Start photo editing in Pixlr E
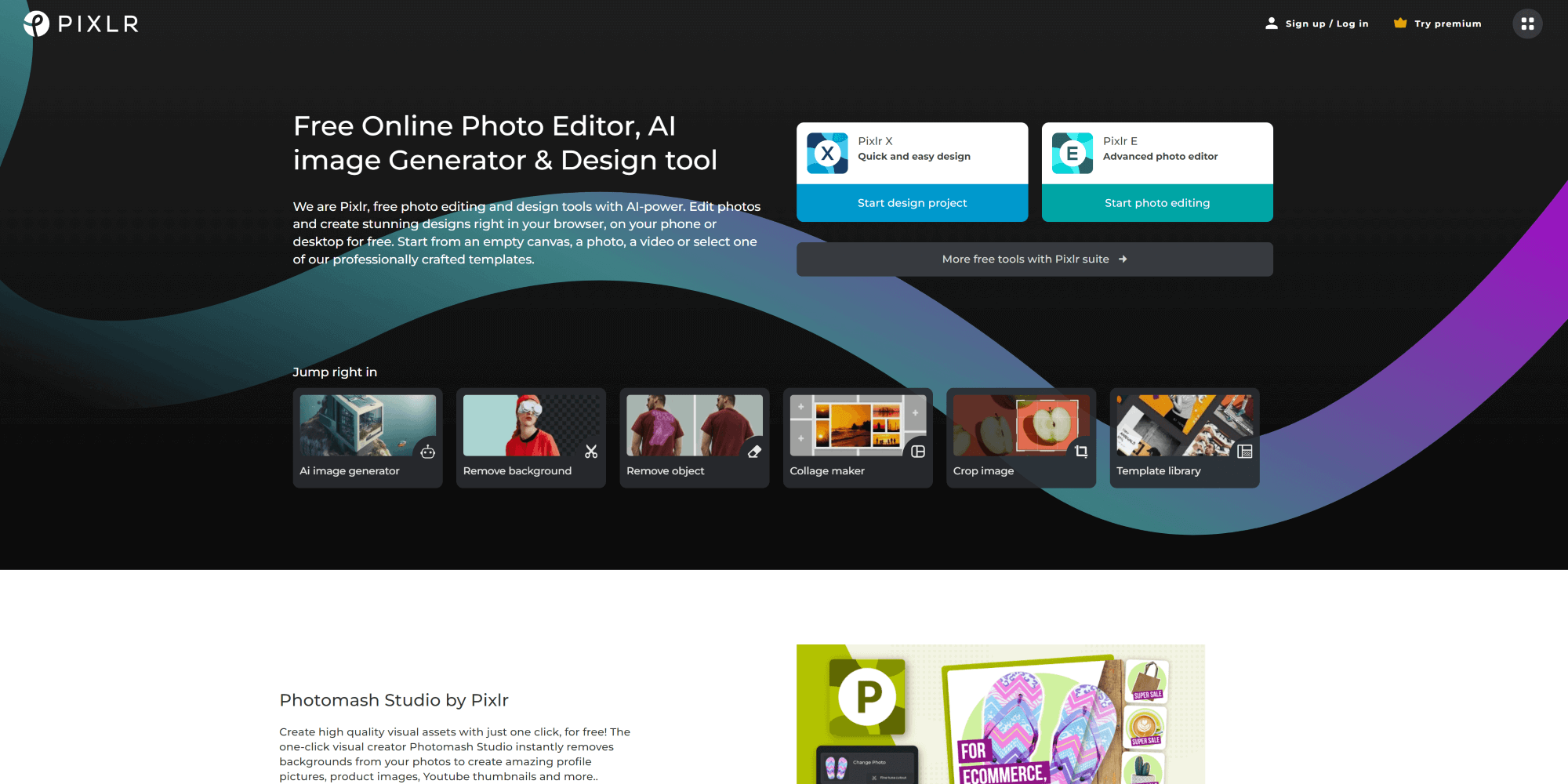The height and width of the screenshot is (784, 1568). (x=1157, y=203)
